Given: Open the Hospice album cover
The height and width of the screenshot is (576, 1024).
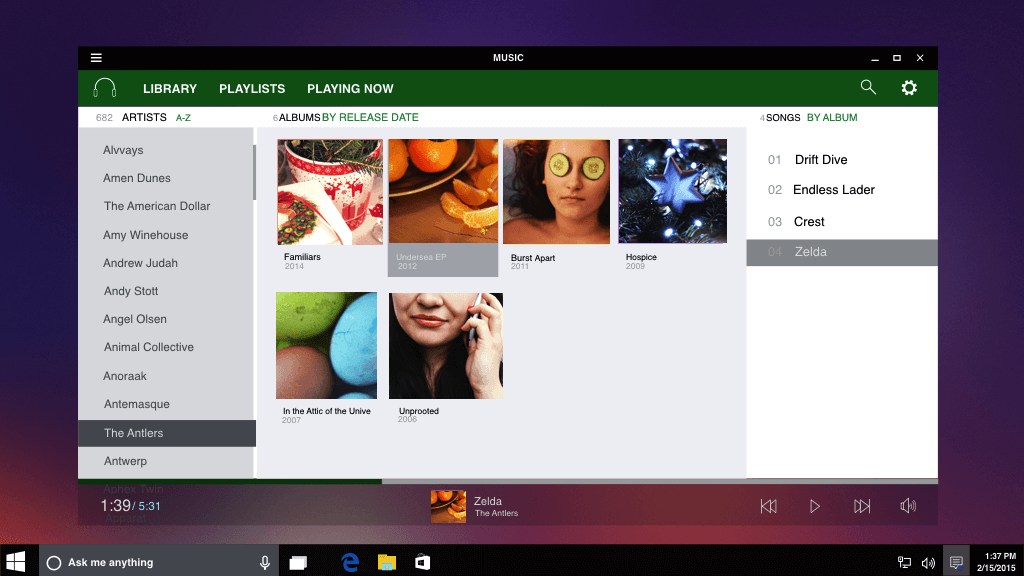Looking at the screenshot, I should (x=673, y=191).
